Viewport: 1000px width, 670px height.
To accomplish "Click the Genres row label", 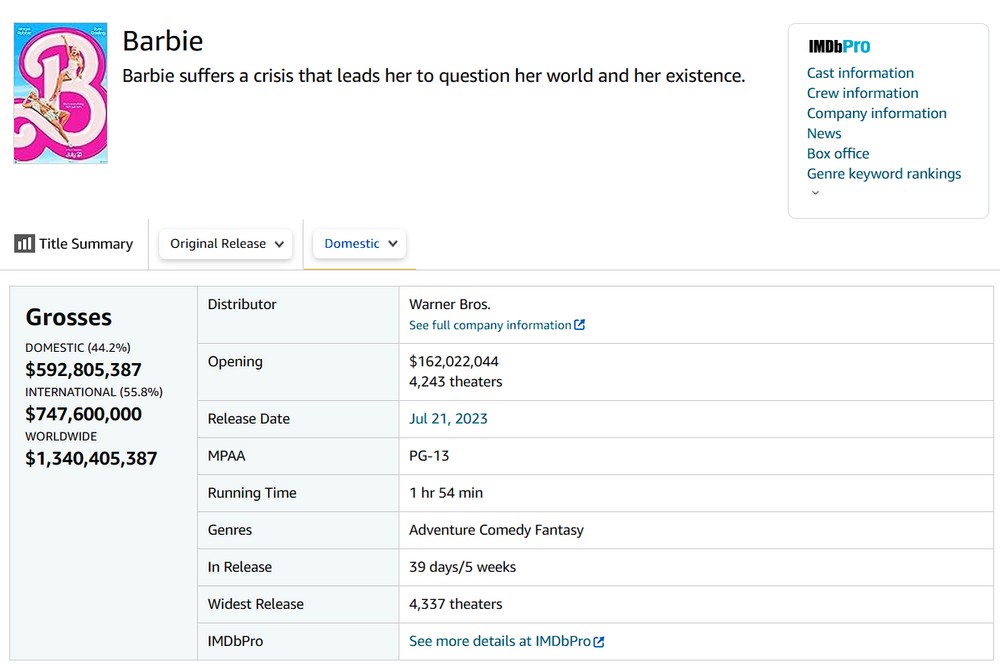I will pyautogui.click(x=230, y=530).
